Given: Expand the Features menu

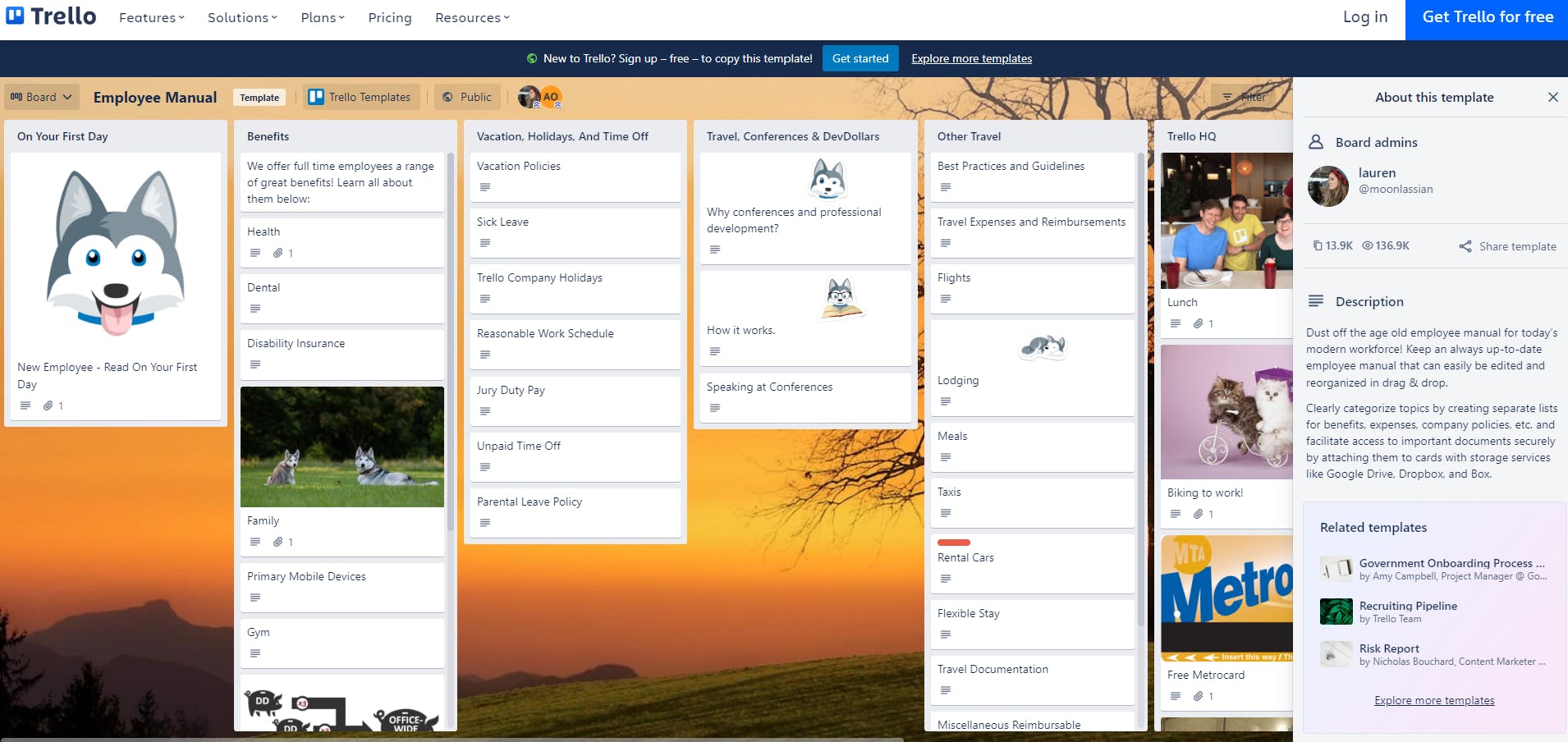Looking at the screenshot, I should [x=152, y=17].
